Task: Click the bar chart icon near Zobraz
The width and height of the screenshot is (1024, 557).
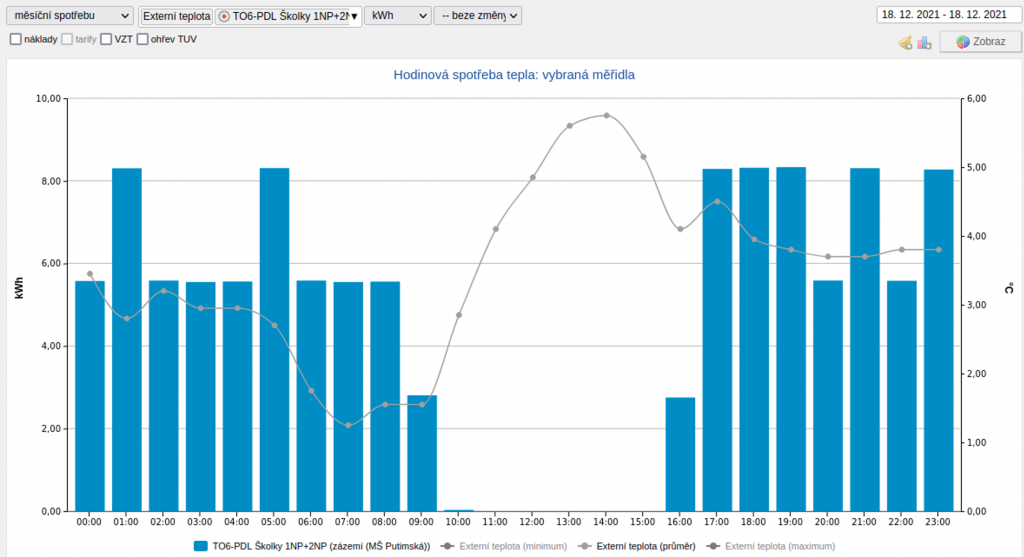Action: (924, 42)
